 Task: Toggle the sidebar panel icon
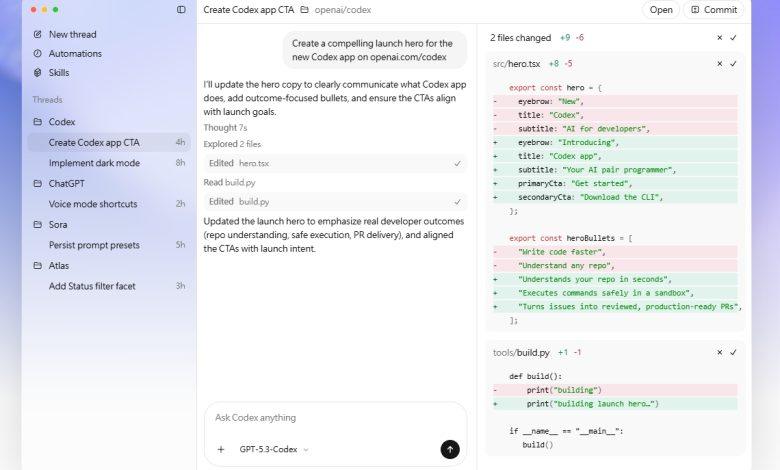(181, 10)
